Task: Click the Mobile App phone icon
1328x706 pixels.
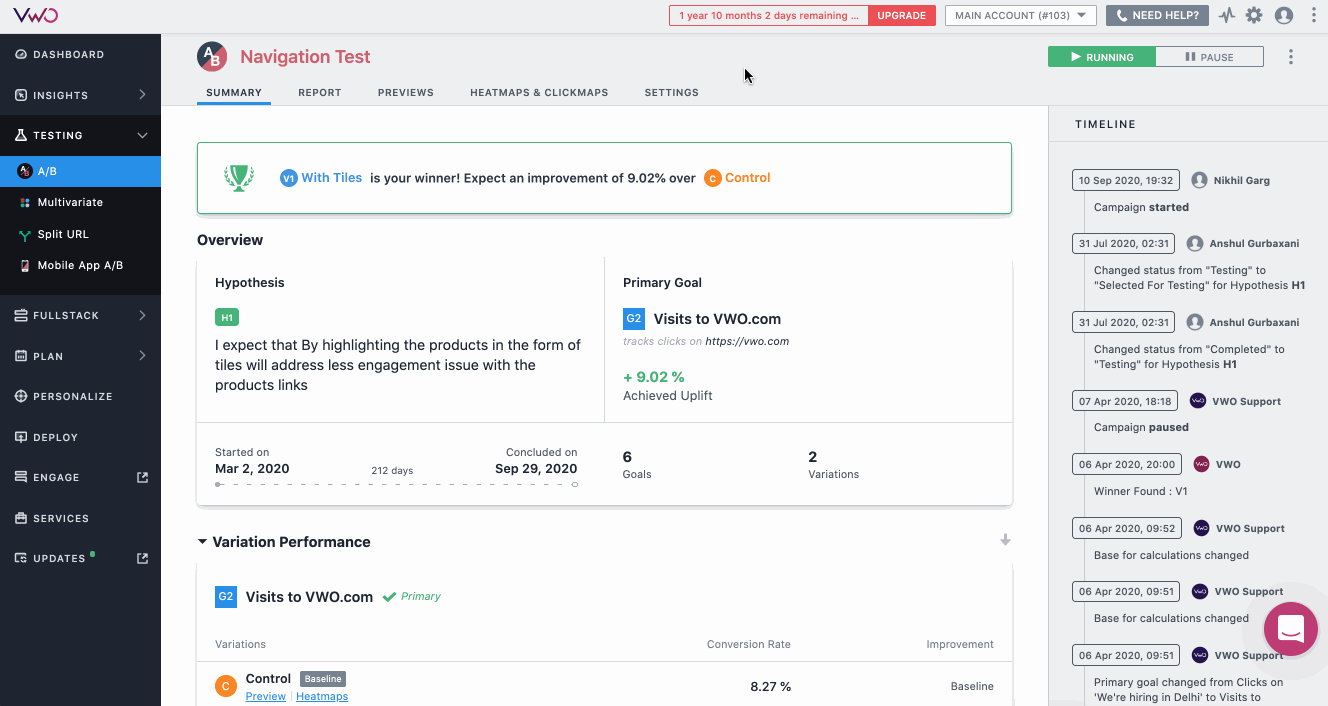Action: point(26,265)
